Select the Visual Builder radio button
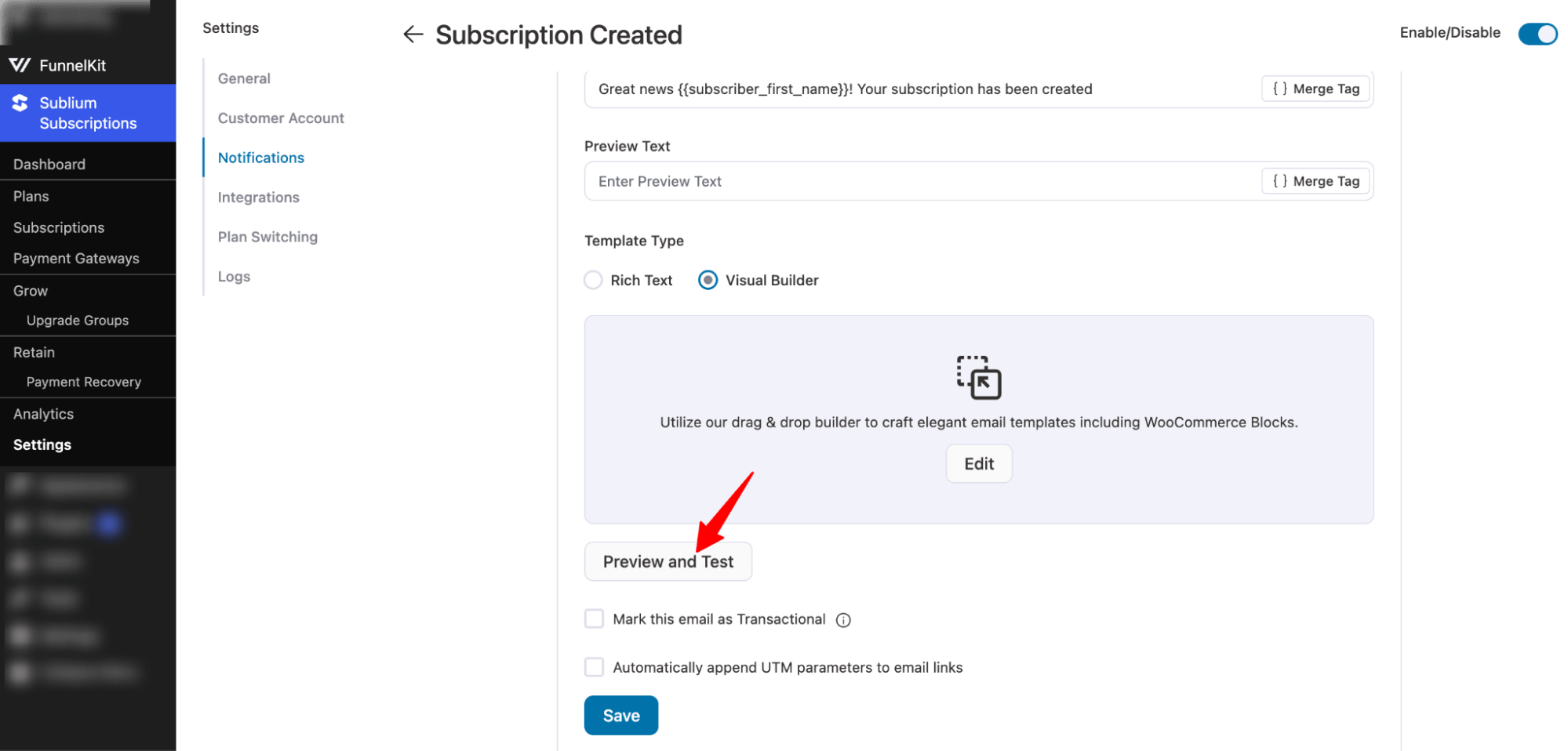This screenshot has width=1568, height=751. [x=708, y=280]
